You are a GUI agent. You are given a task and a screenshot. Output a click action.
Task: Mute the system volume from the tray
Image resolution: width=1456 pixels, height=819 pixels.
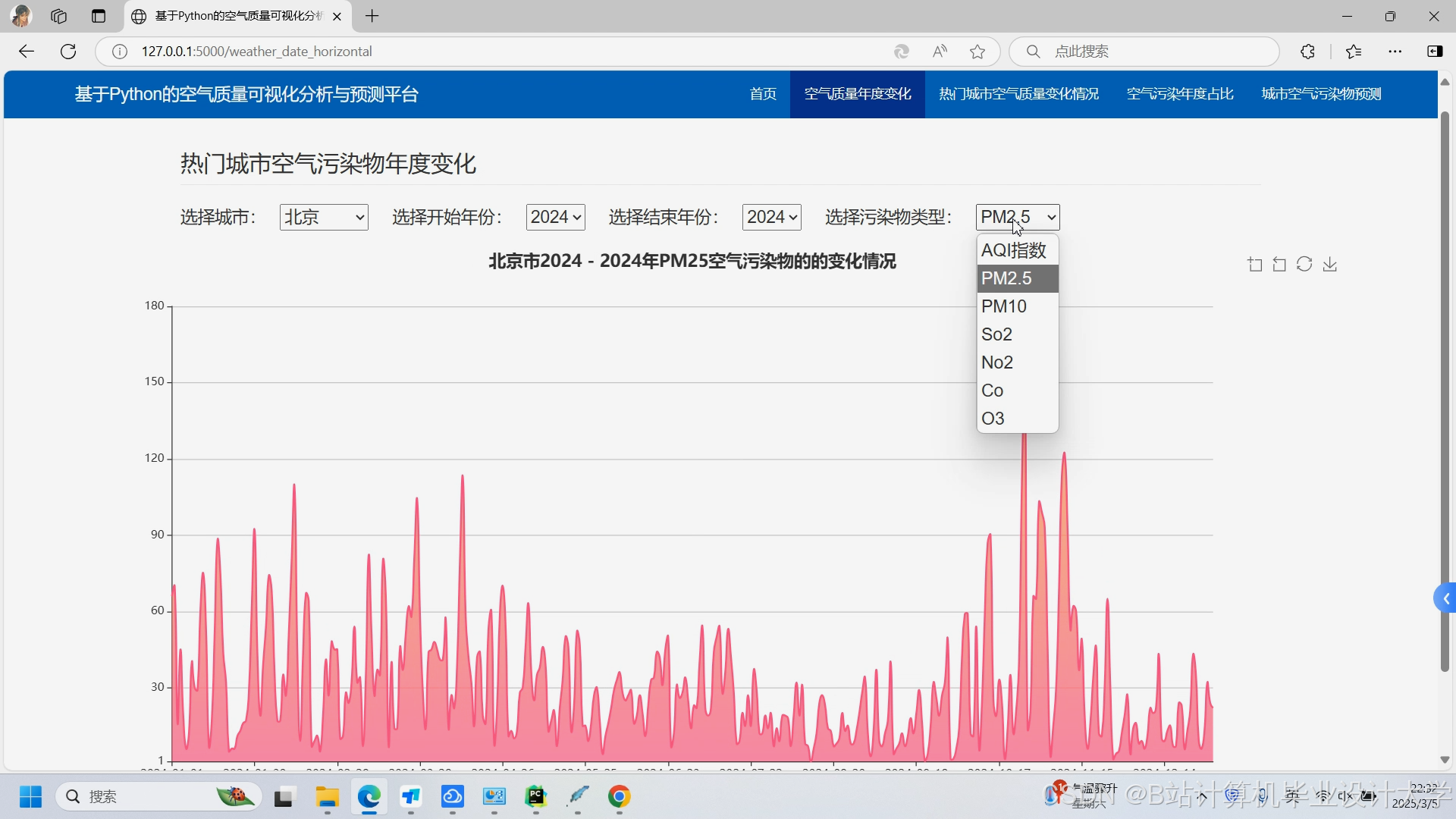tap(1343, 796)
